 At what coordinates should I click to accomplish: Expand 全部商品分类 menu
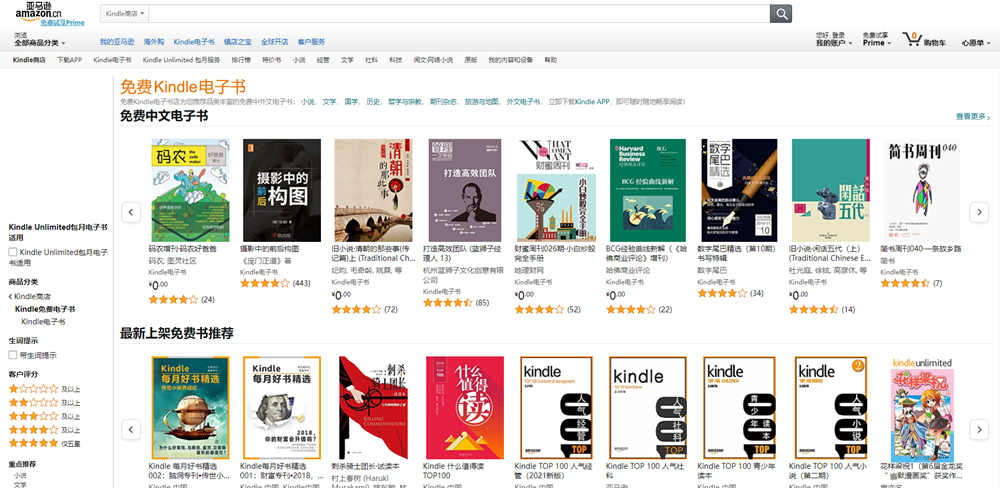coord(40,43)
